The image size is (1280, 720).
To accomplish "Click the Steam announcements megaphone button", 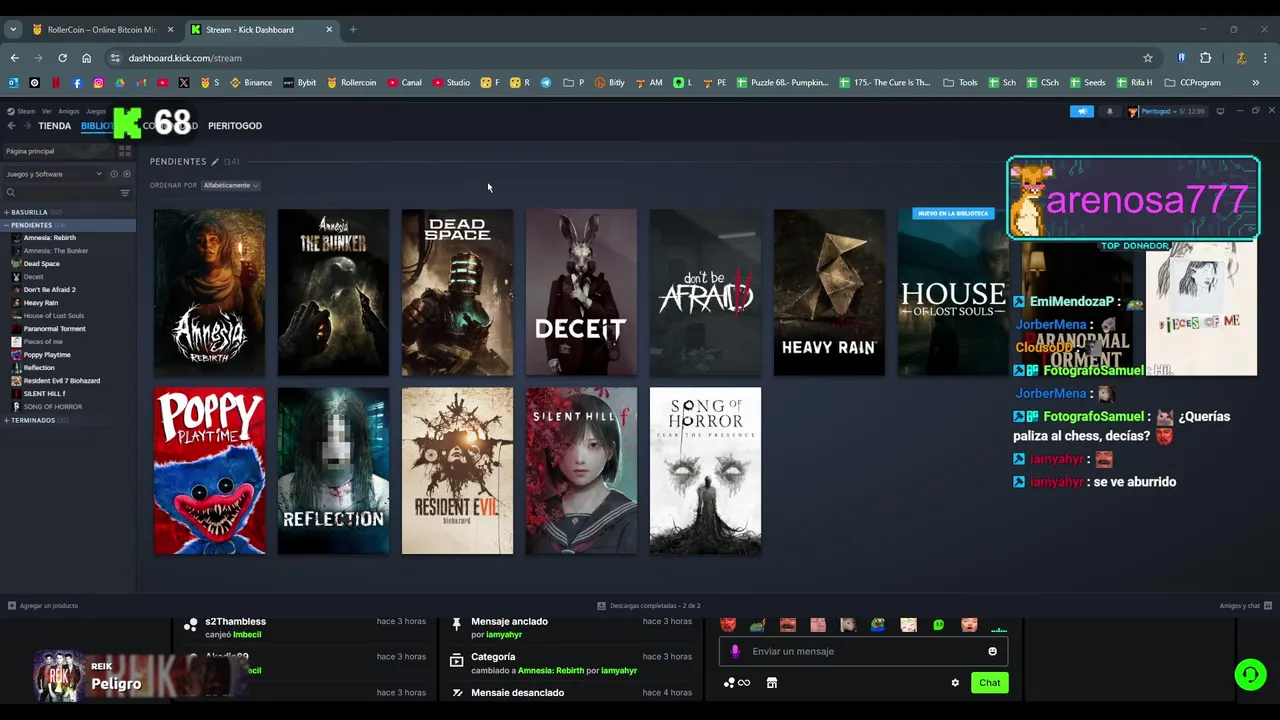I will 1082,111.
